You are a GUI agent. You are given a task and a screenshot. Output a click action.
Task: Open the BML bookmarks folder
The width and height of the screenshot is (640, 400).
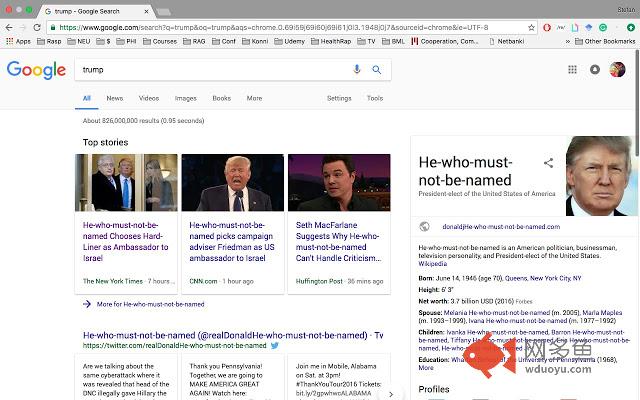pos(393,41)
